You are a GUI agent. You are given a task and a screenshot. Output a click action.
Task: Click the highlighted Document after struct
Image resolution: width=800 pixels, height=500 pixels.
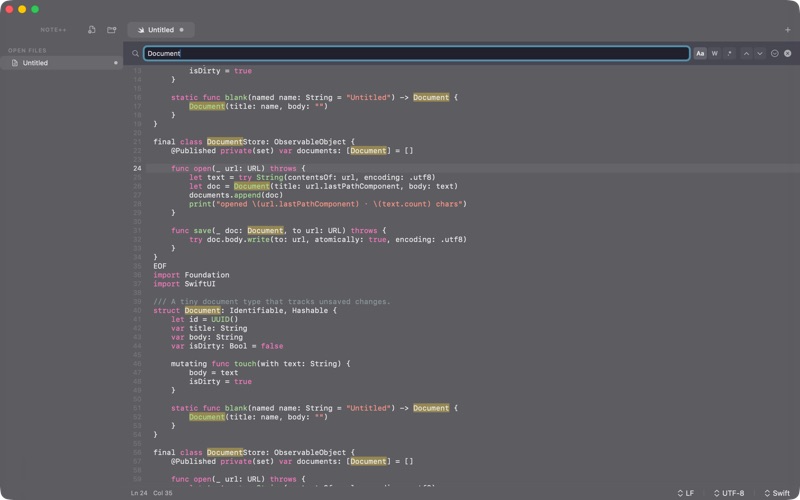click(203, 310)
